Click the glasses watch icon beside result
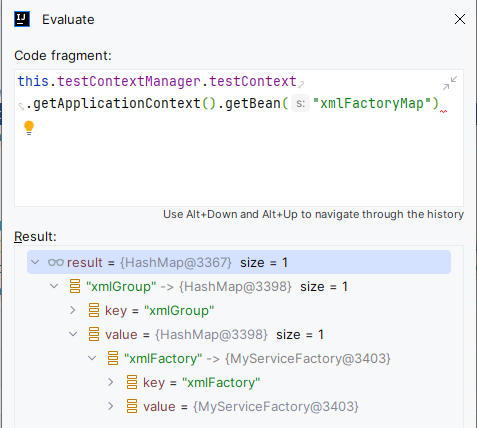The image size is (477, 428). tap(56, 263)
